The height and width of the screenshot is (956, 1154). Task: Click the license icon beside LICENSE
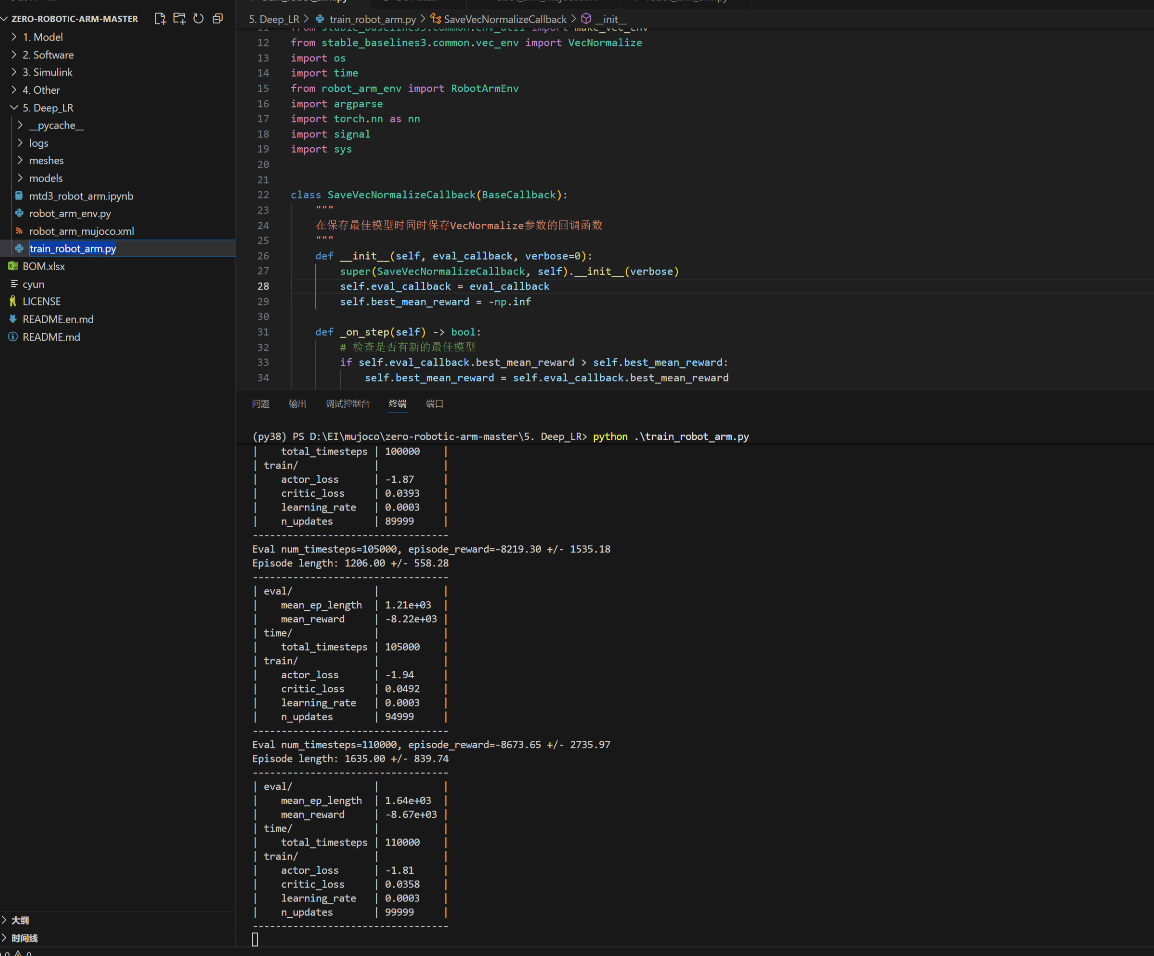[13, 302]
